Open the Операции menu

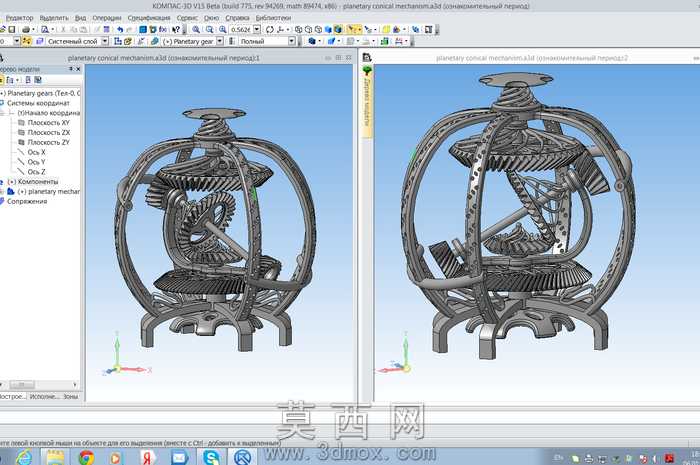coord(107,18)
